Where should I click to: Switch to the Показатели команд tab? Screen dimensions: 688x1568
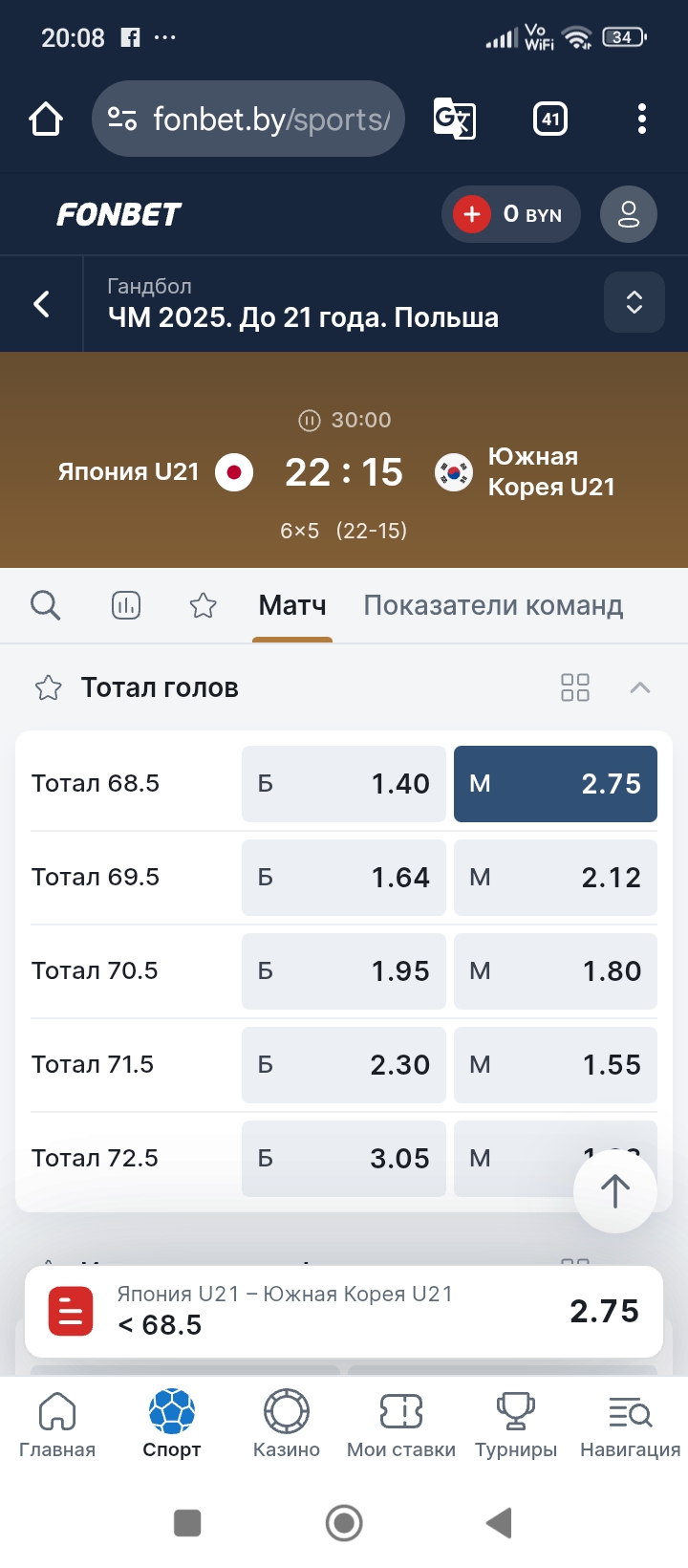[493, 605]
